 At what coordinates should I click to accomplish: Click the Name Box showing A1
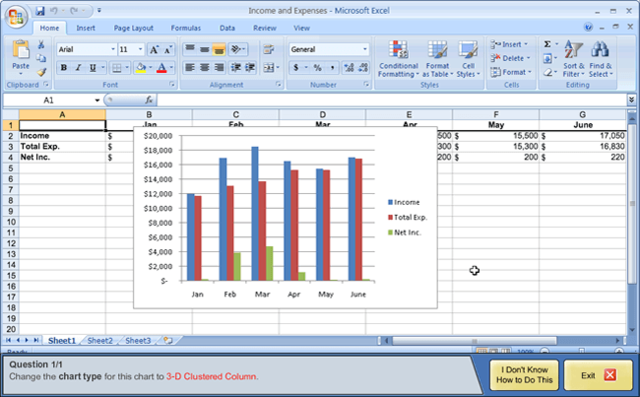[x=49, y=100]
